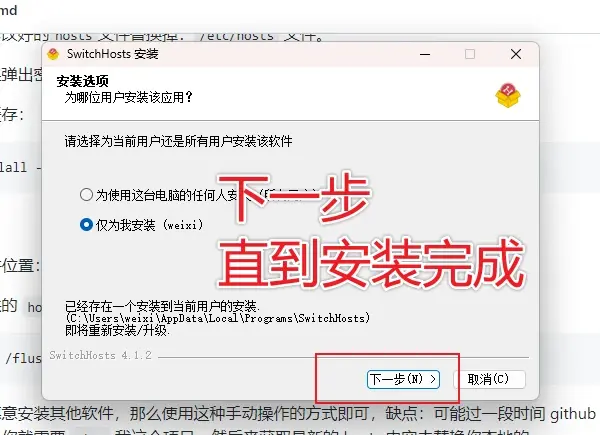
Task: Click the SwitchHosts icon in the title bar
Action: 53,54
